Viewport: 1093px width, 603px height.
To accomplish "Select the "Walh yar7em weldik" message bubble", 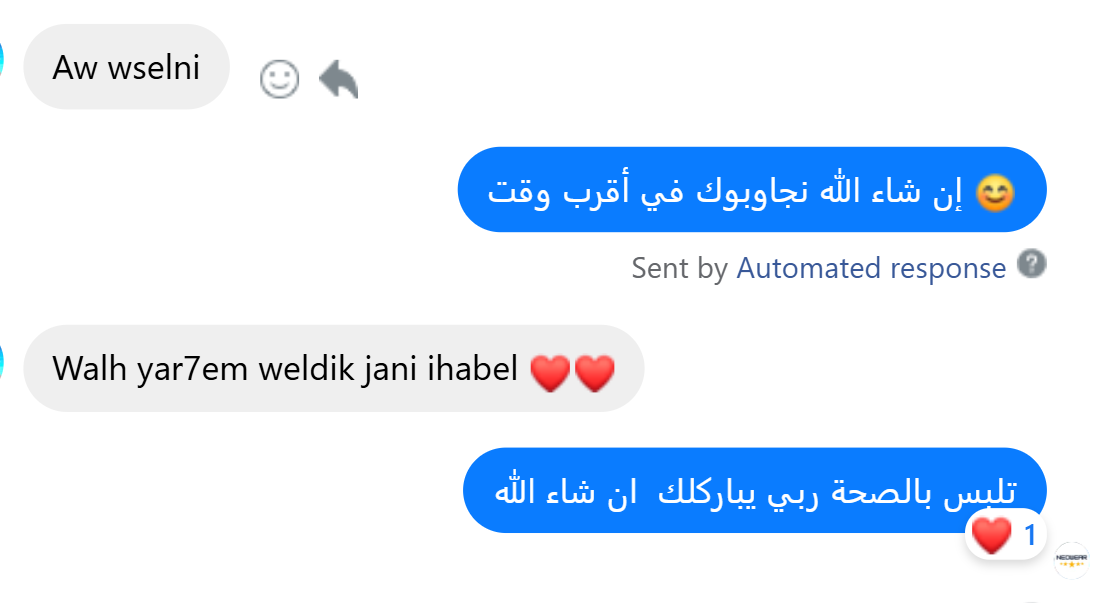I will pos(334,368).
